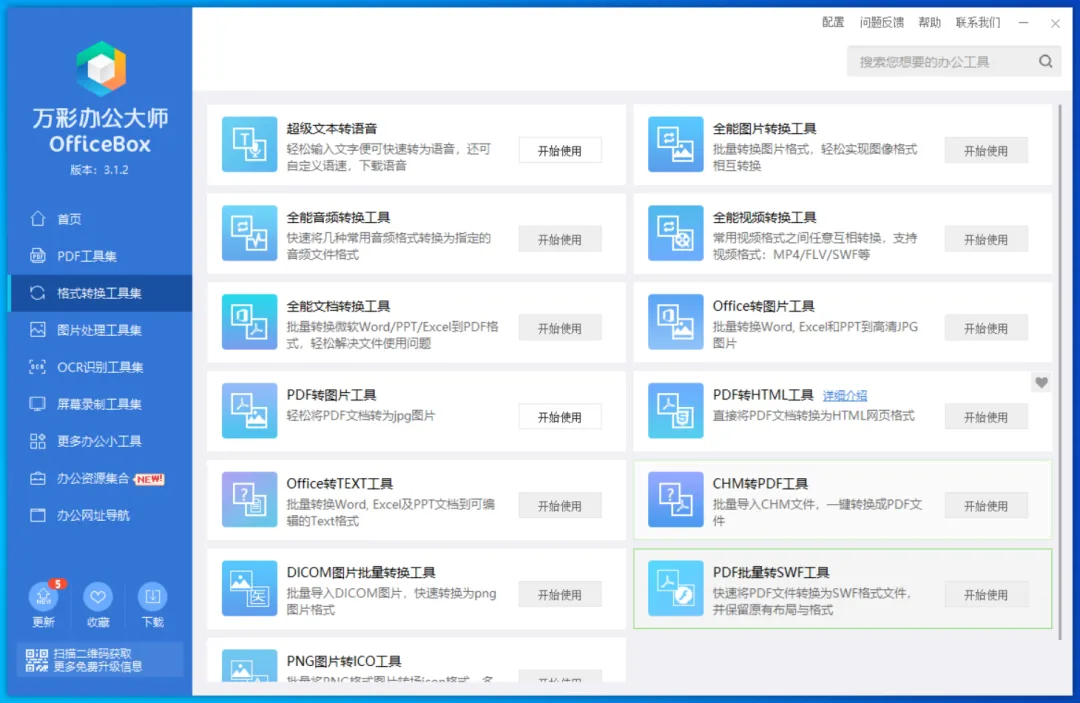Image resolution: width=1080 pixels, height=703 pixels.
Task: Open the 全能图片转换工具 icon
Action: (675, 144)
